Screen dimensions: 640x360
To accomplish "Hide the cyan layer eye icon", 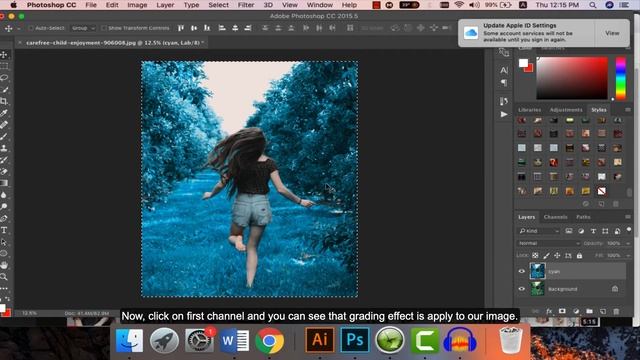I will (x=522, y=271).
